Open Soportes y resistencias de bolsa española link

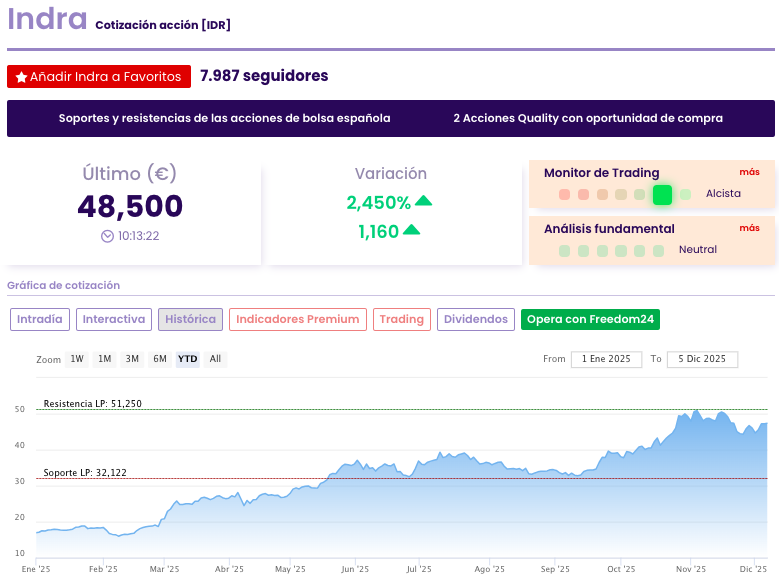(x=225, y=118)
